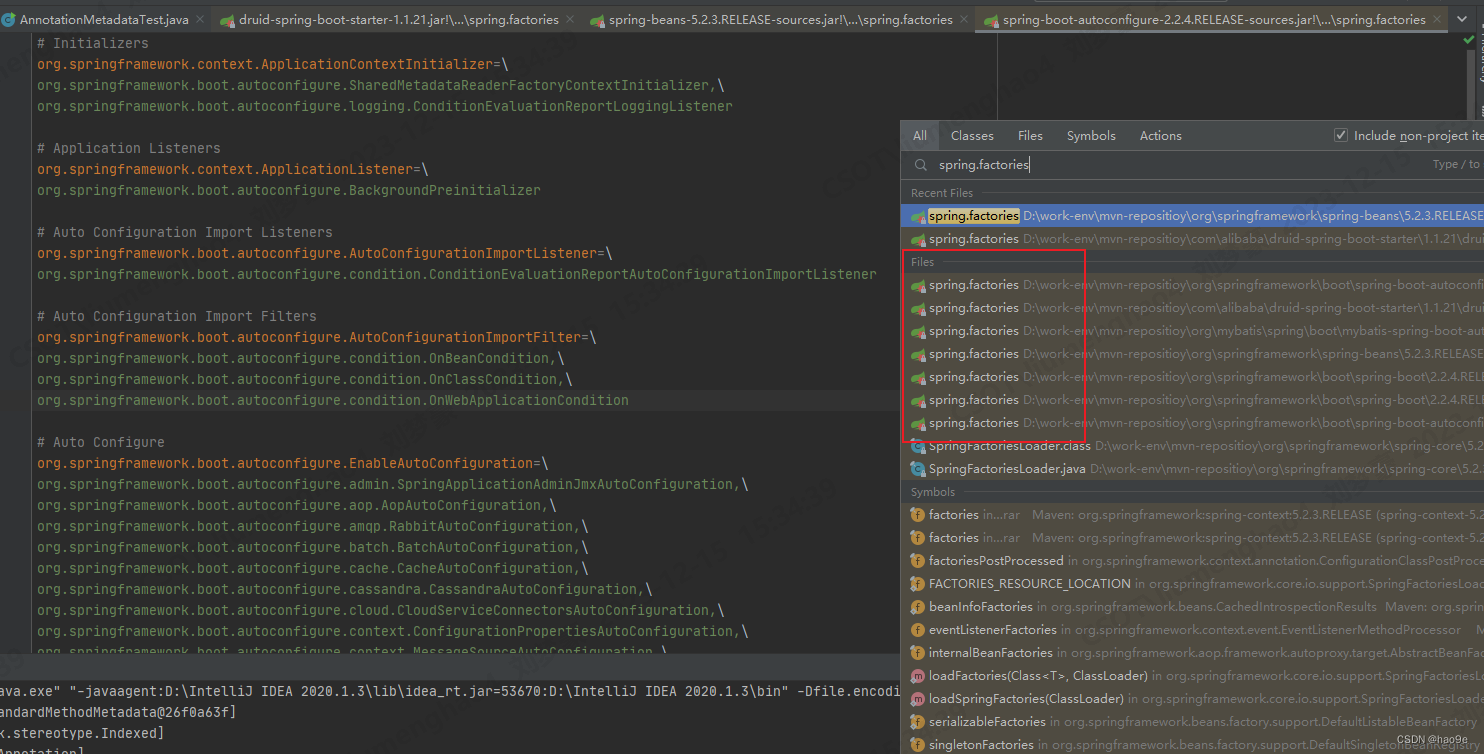Close the spring-beans-5.2.3 spring.factories tab
The image size is (1484, 754).
tap(964, 20)
